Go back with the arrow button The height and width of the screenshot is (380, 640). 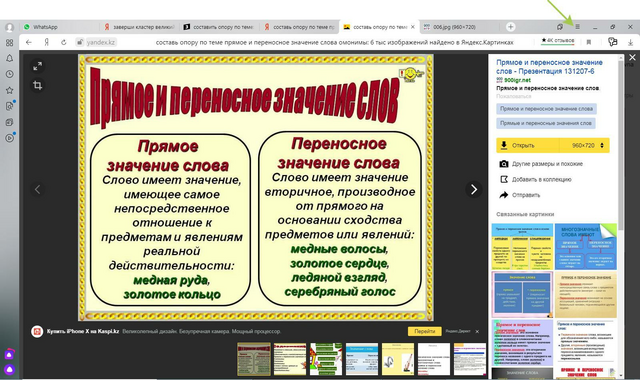click(x=29, y=42)
